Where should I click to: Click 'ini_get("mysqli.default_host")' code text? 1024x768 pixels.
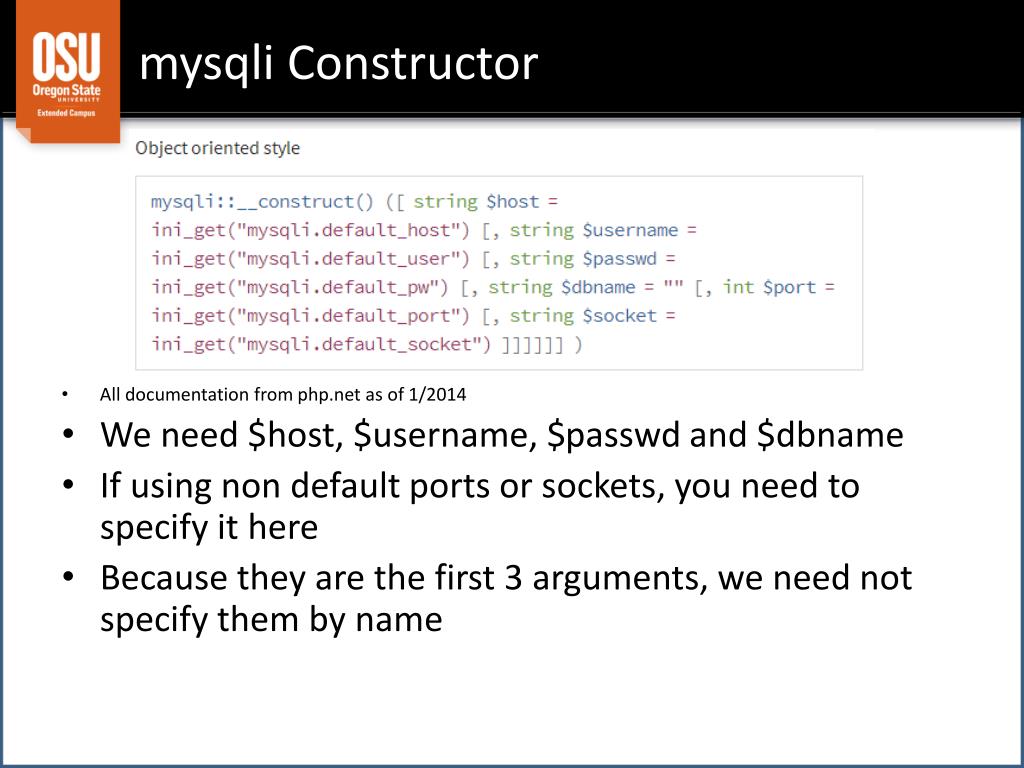point(310,231)
